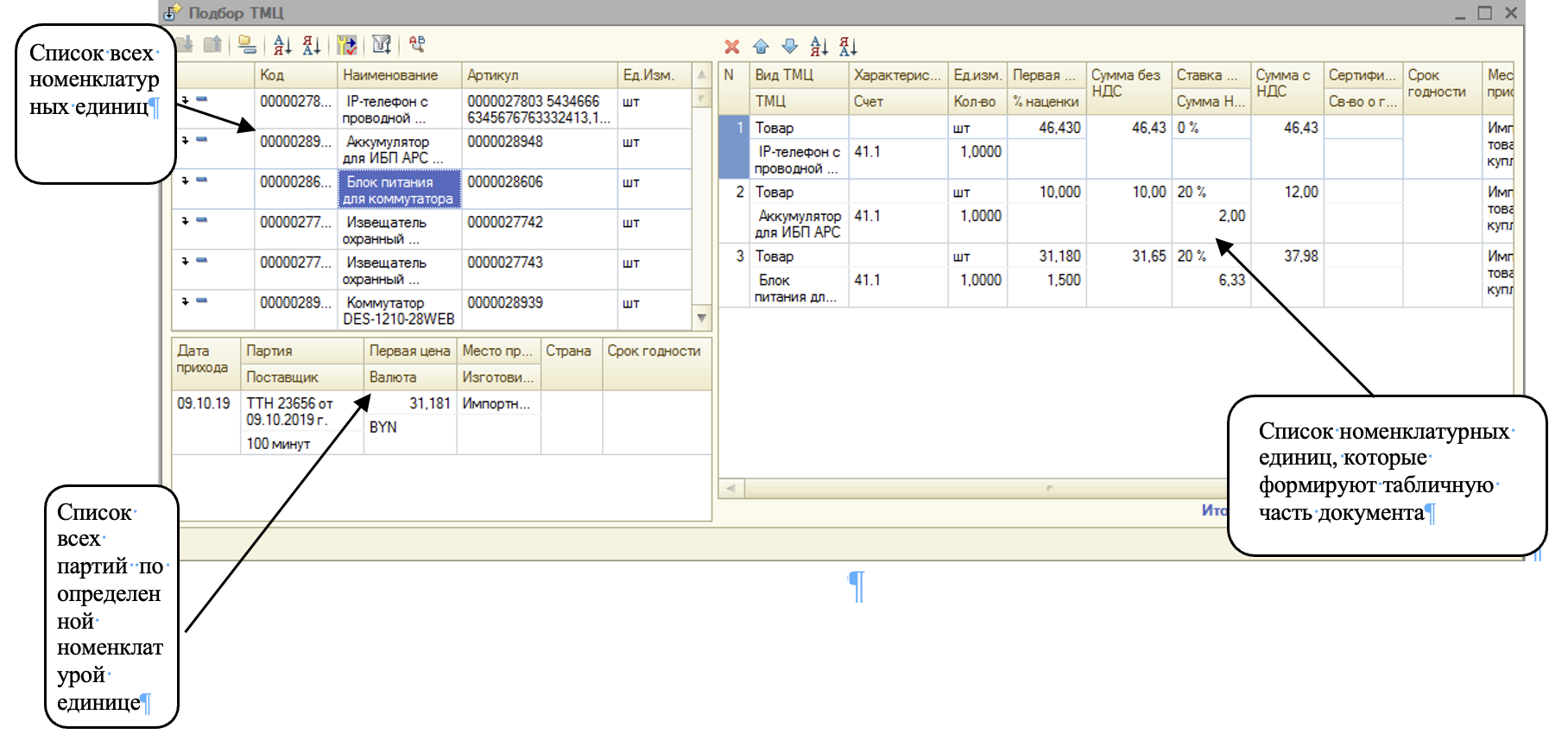
Task: Click the 'Артикул' column header
Action: pyautogui.click(x=492, y=75)
